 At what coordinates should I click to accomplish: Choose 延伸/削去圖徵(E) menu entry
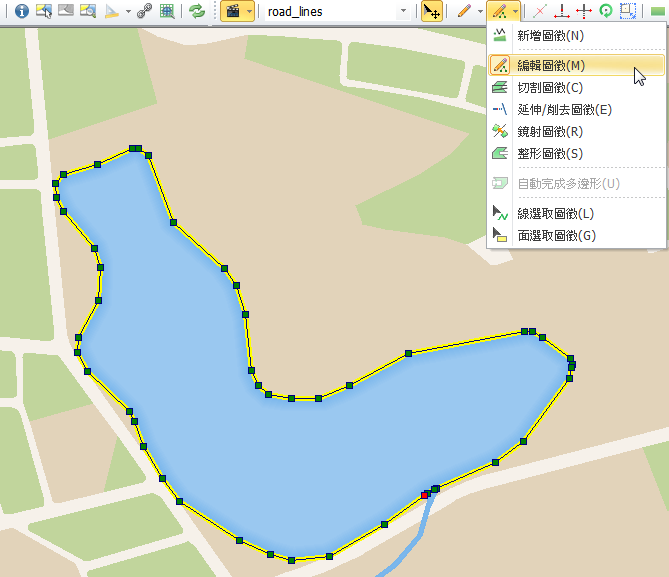[x=577, y=110]
